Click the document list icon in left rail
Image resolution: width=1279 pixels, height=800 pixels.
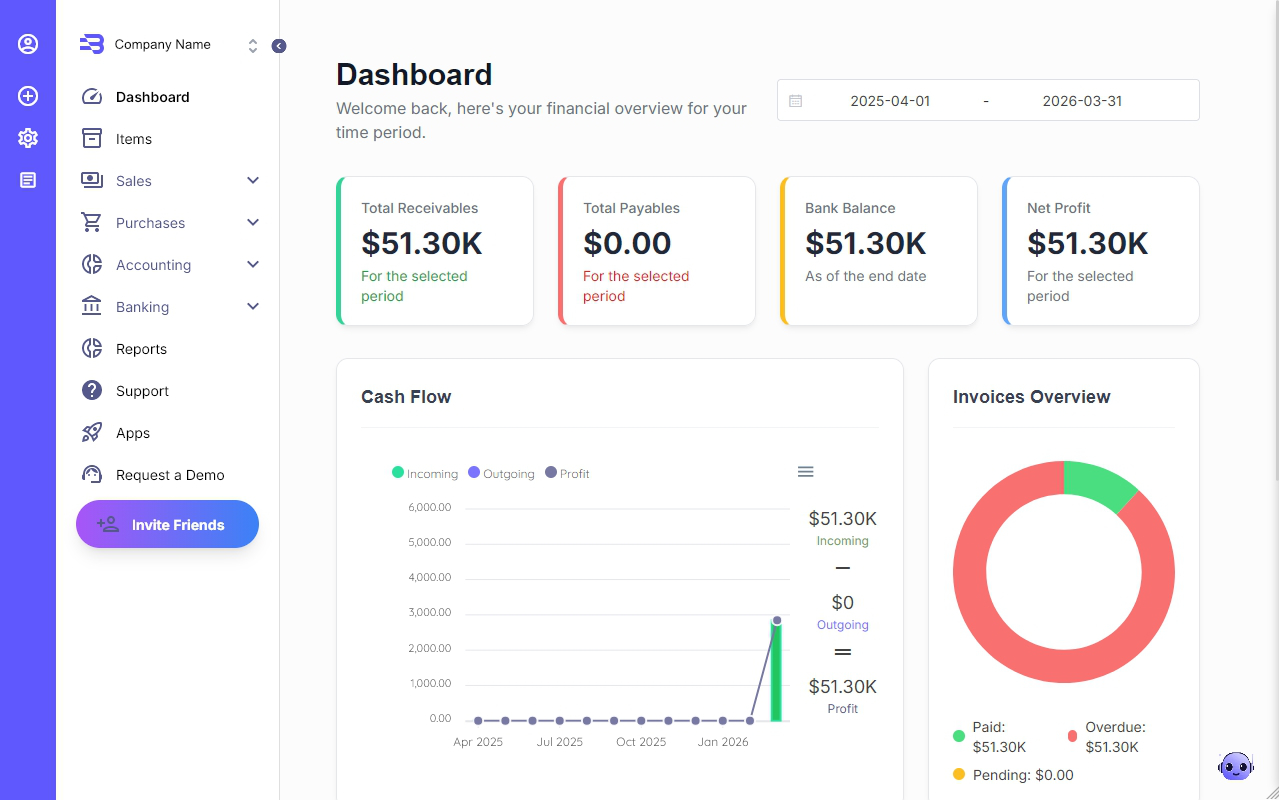click(x=28, y=180)
